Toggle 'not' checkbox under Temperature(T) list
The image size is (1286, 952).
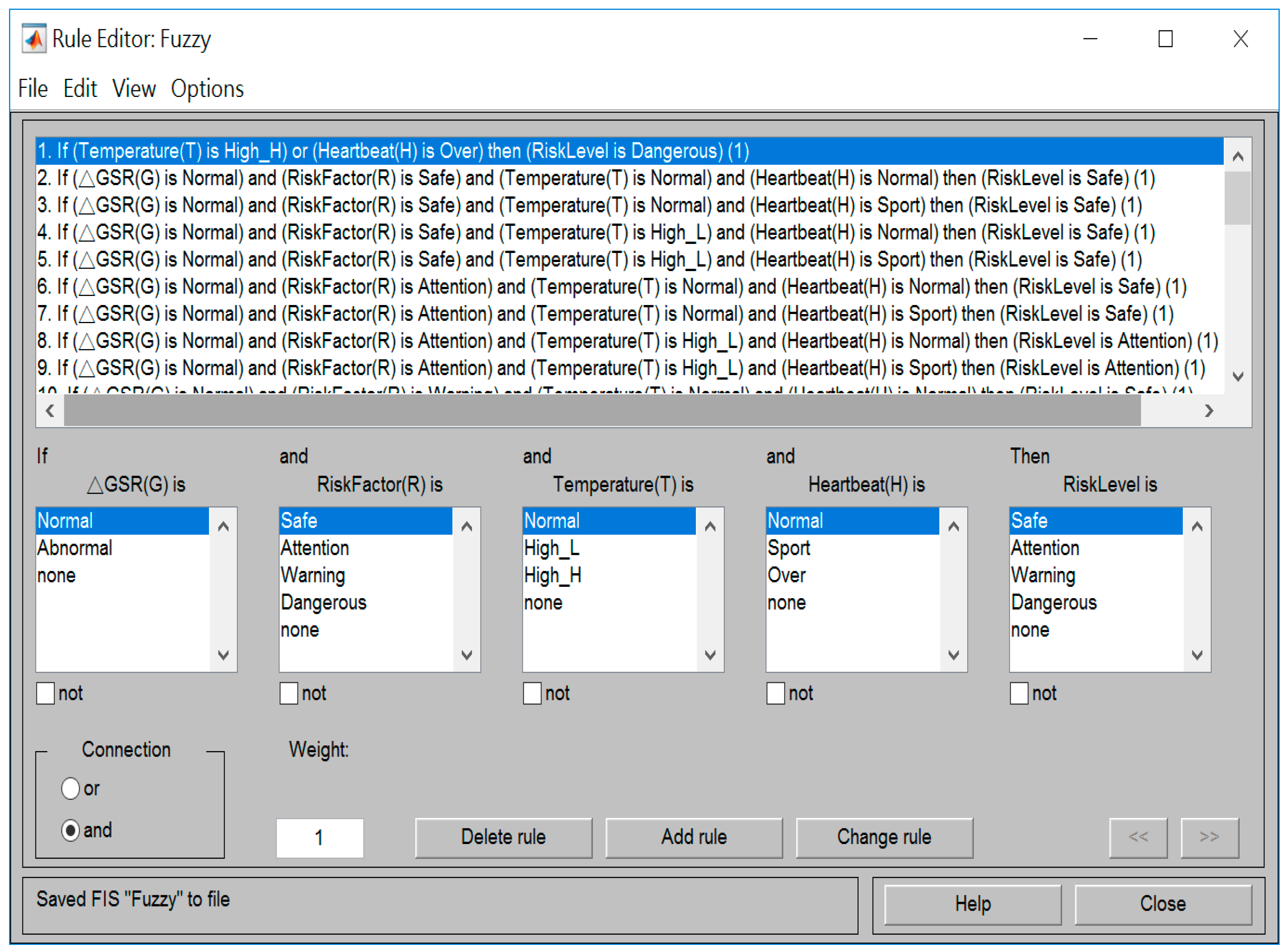coord(532,693)
